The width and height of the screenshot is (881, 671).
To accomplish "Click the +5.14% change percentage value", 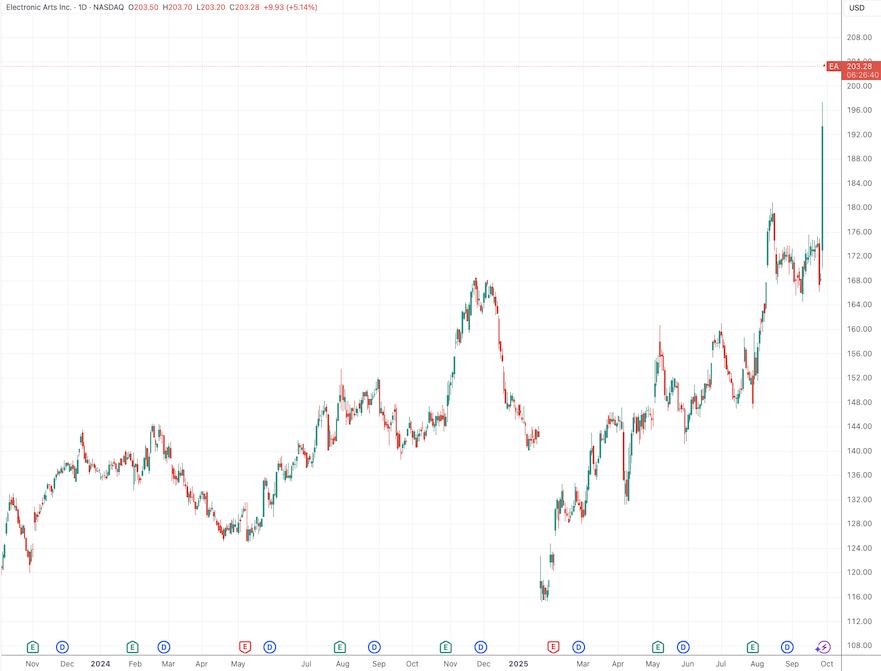I will coord(300,7).
